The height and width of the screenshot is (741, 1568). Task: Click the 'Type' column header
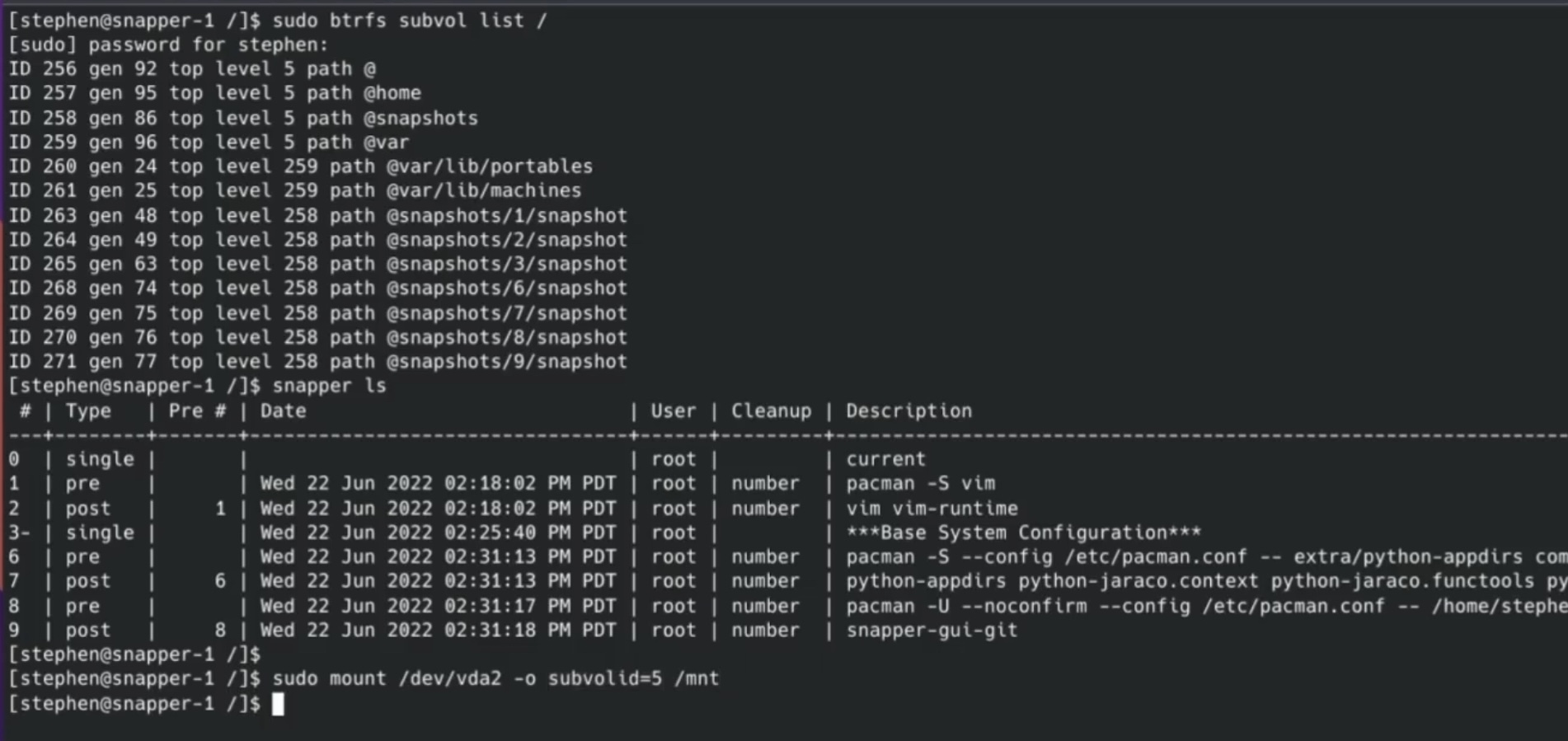click(88, 410)
